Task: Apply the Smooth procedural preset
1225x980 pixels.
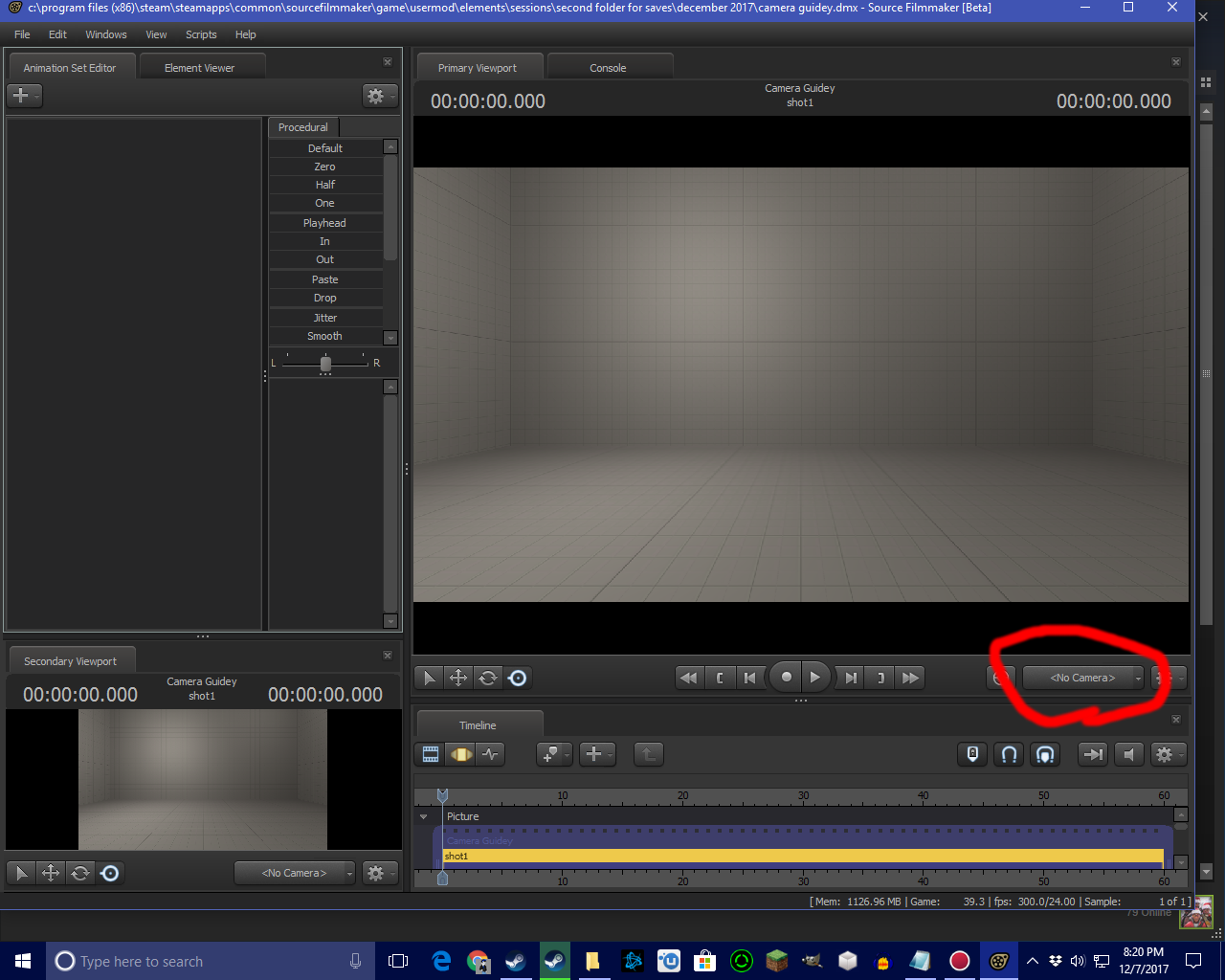Action: coord(325,336)
